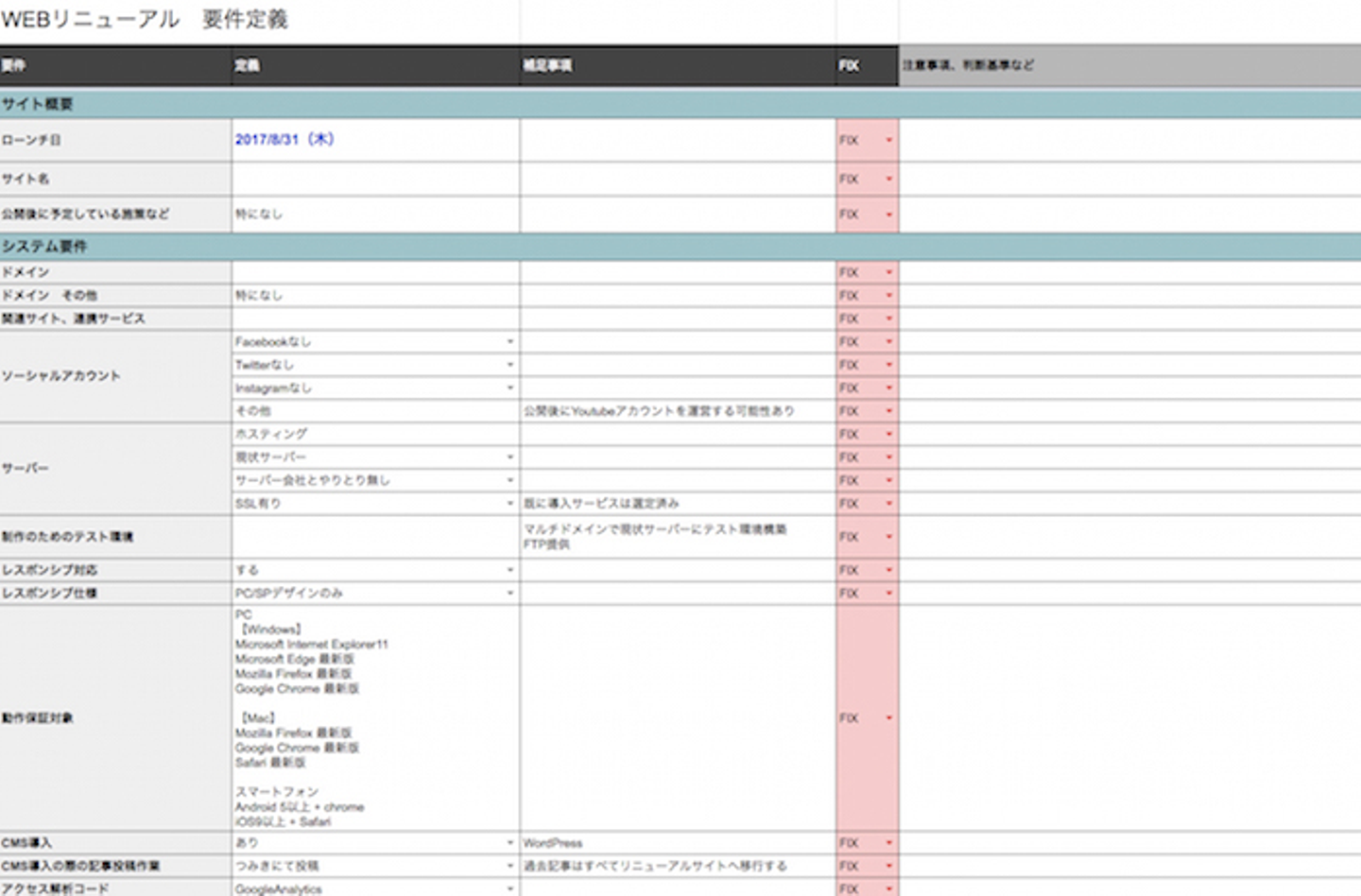Select the FIX column header
This screenshot has width=1361, height=896.
click(867, 66)
